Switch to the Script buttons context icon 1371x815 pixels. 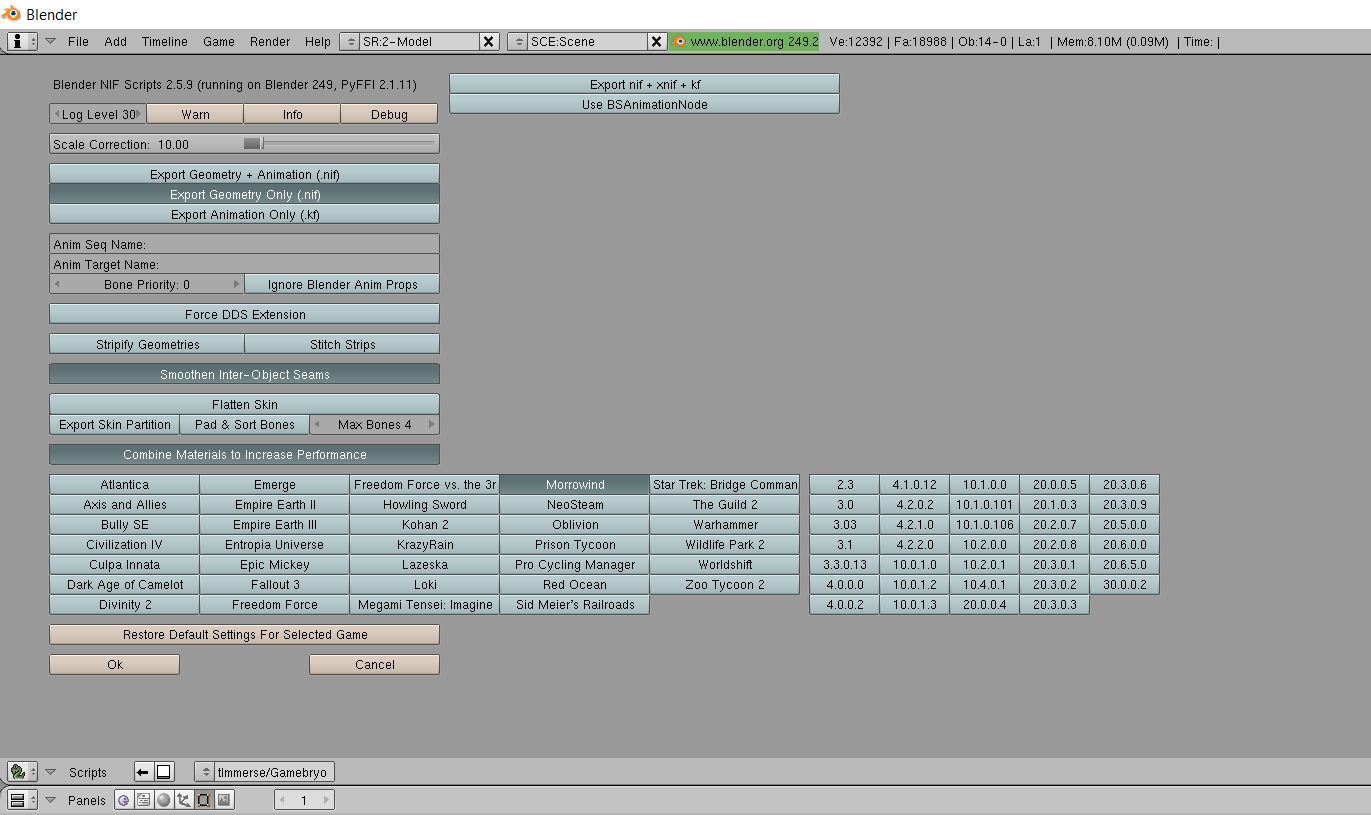click(x=144, y=800)
